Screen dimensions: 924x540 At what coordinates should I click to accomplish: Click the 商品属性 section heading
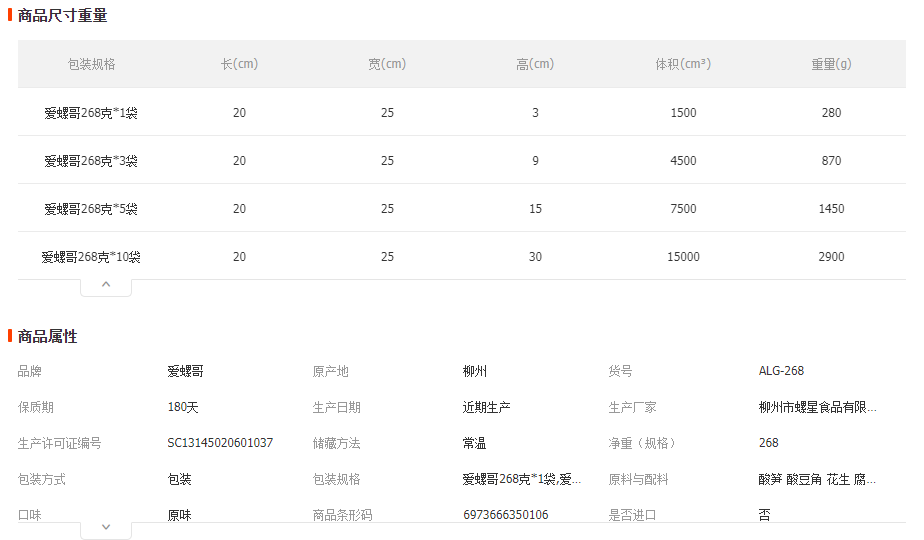point(48,337)
